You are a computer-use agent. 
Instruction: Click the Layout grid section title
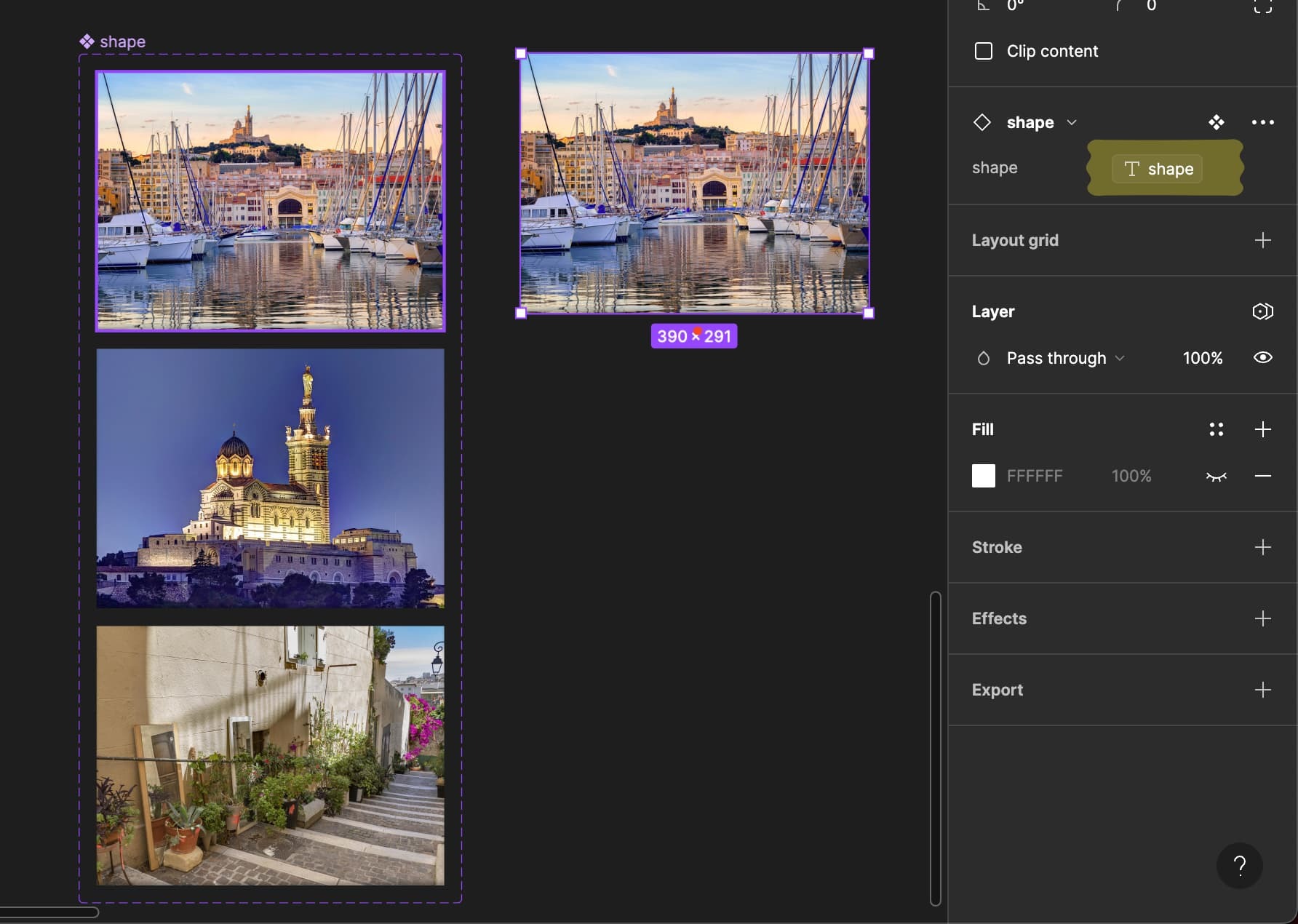[x=1015, y=240]
